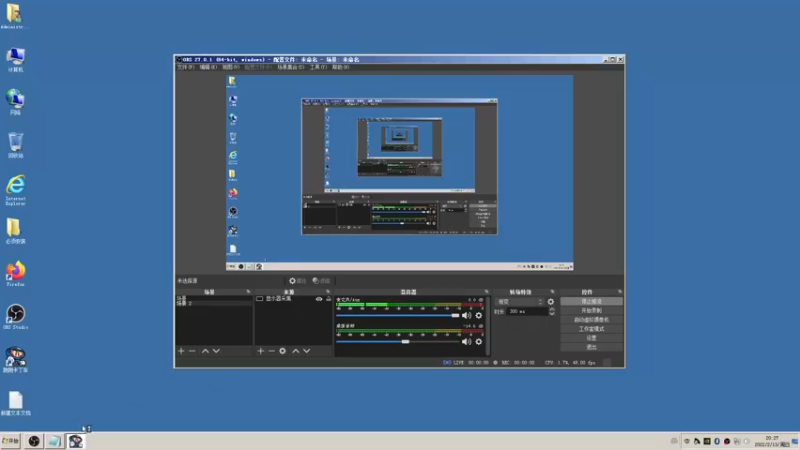This screenshot has width=800, height=450.
Task: Decrease the transition duration with the down arrow
Action: 552,313
